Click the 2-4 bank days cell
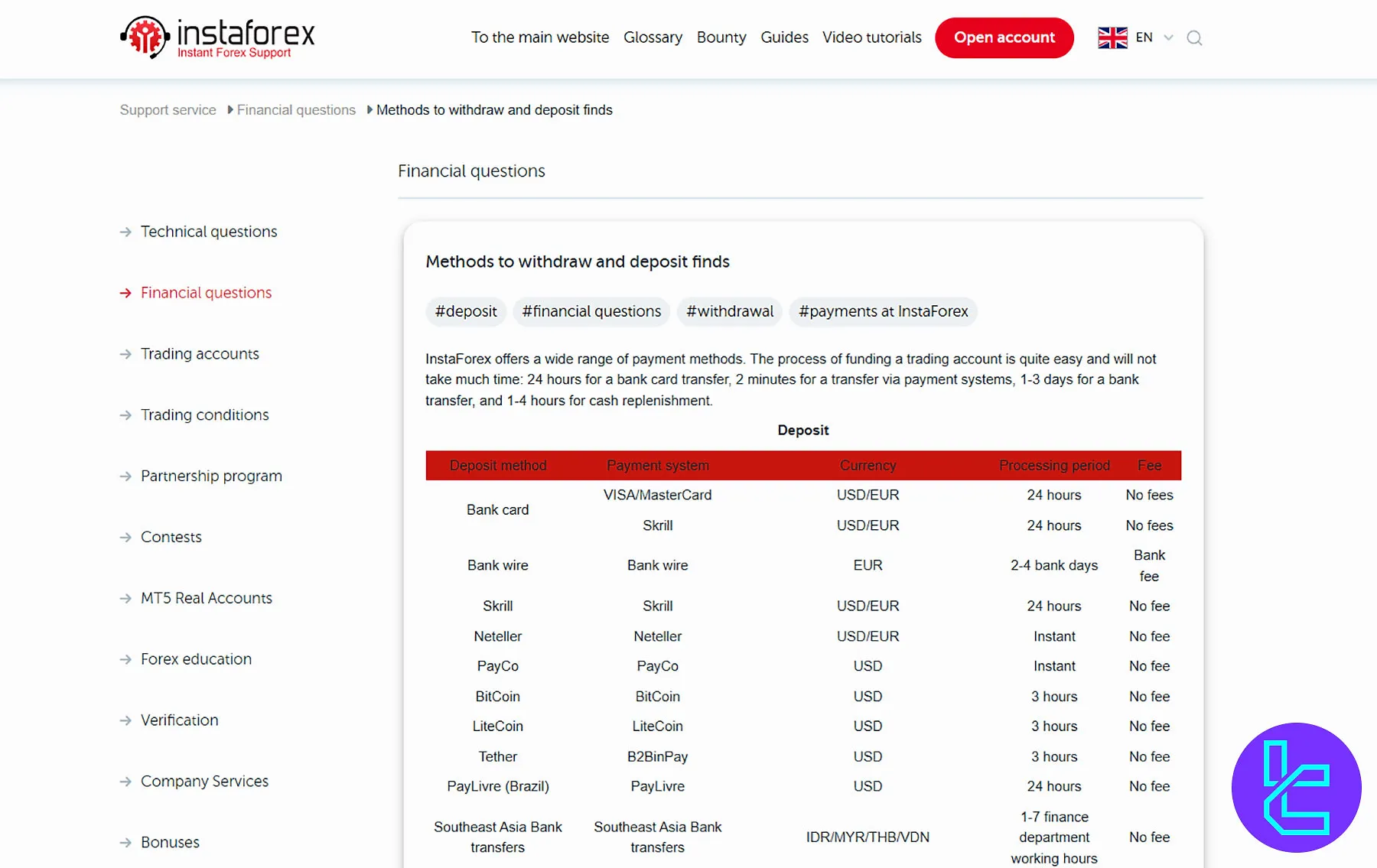This screenshot has height=868, width=1377. (1054, 566)
